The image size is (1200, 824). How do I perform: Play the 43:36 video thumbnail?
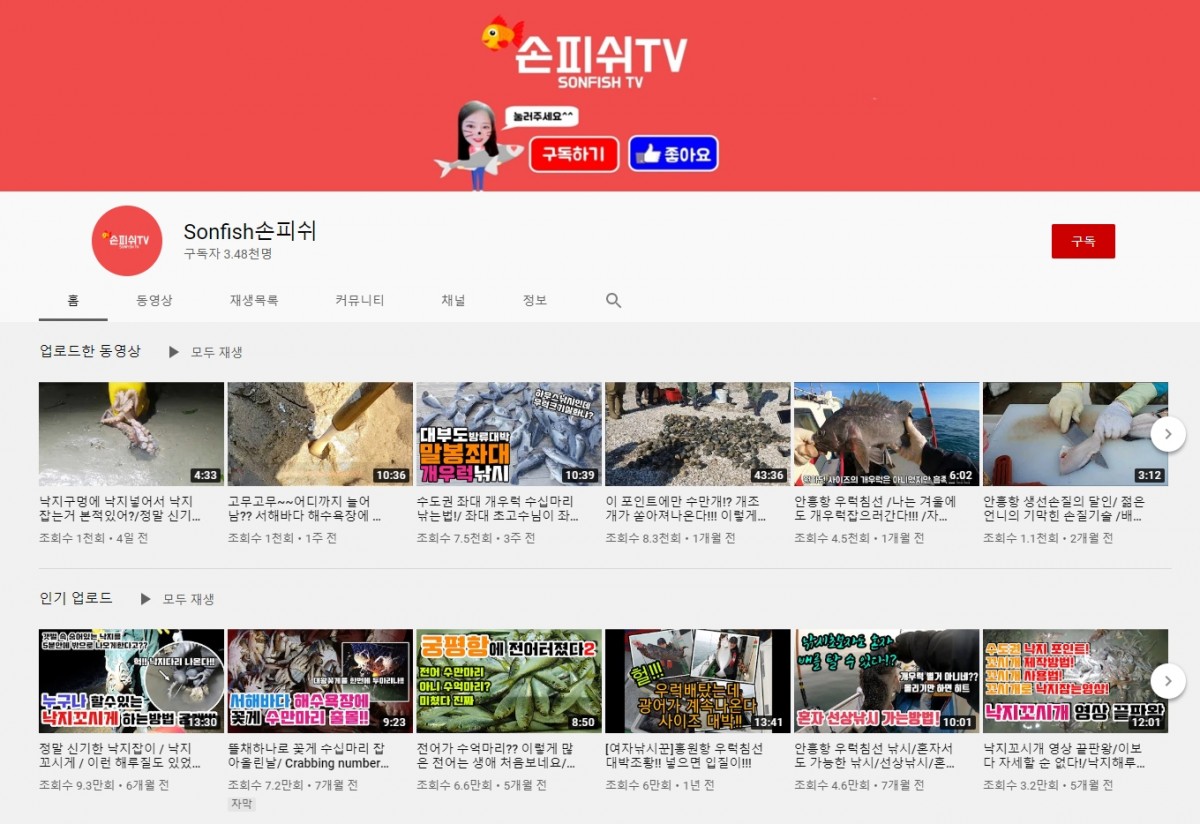coord(697,434)
